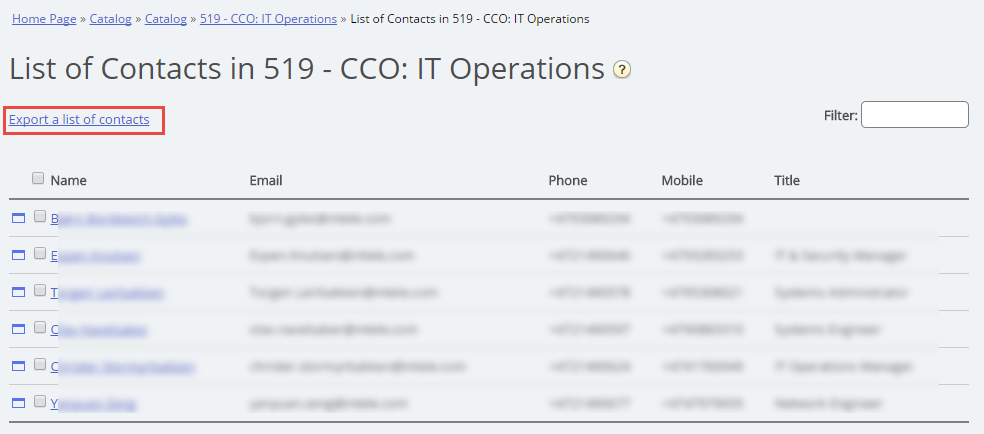Image resolution: width=984 pixels, height=434 pixels.
Task: Tick the checkbox in the last contact row
Action: [x=40, y=401]
